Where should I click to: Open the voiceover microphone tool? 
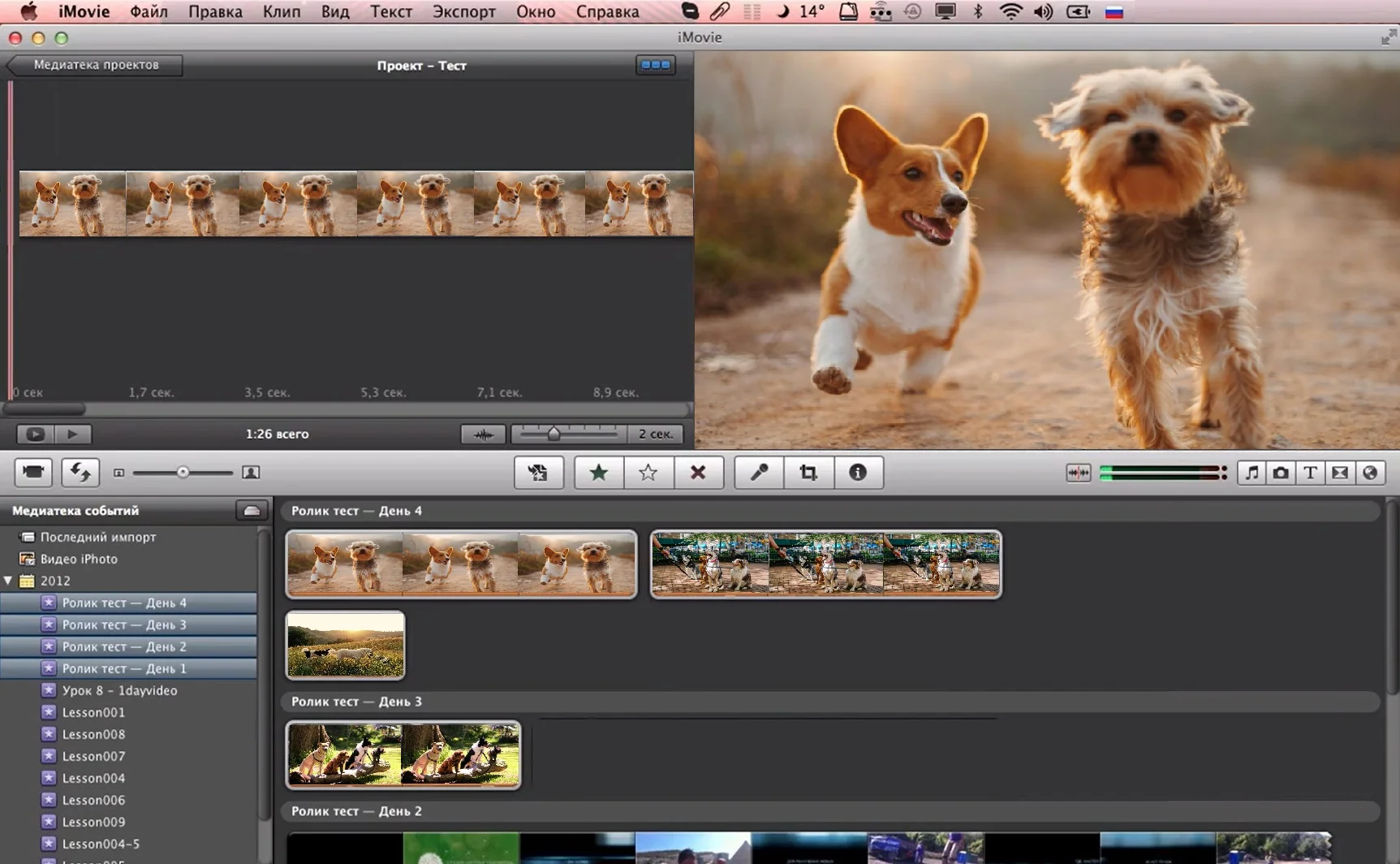coord(759,473)
